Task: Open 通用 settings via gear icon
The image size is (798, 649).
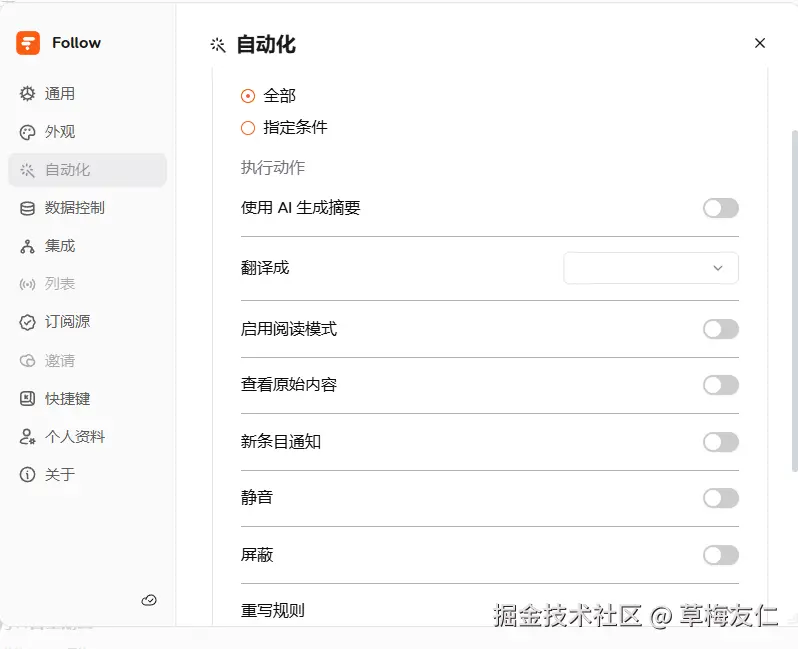Action: pos(27,94)
